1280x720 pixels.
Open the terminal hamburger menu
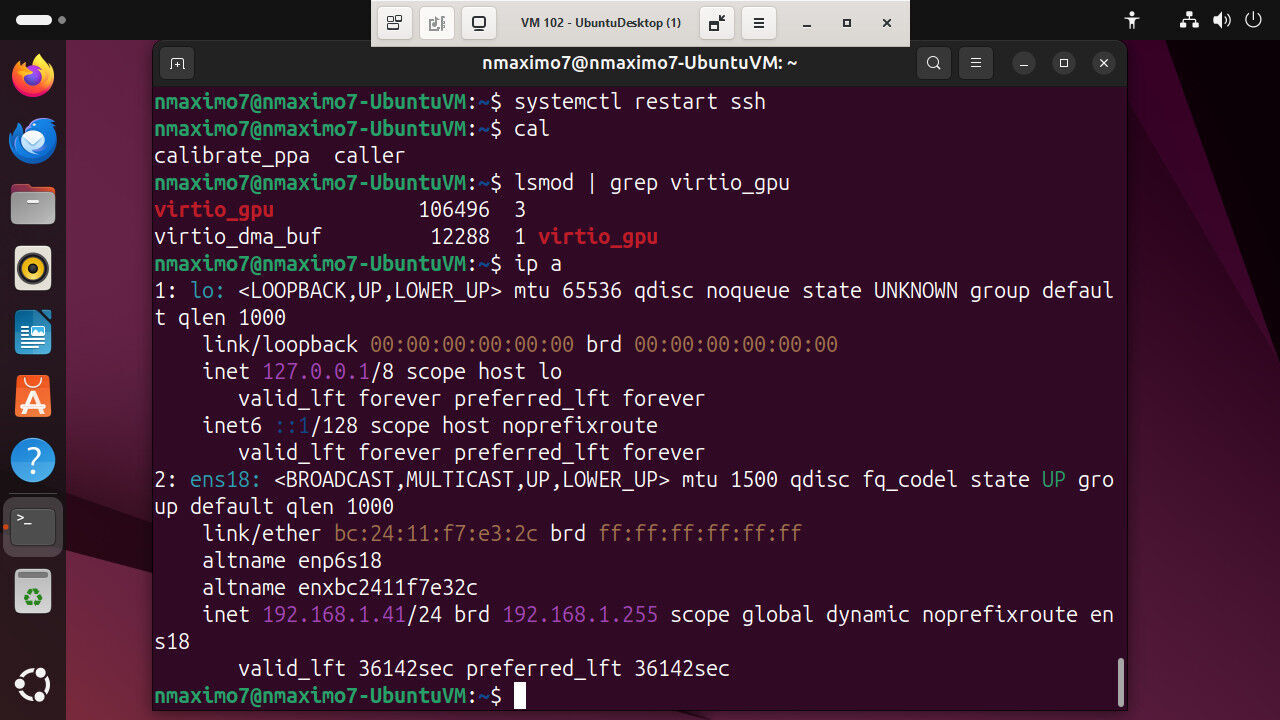tap(975, 62)
